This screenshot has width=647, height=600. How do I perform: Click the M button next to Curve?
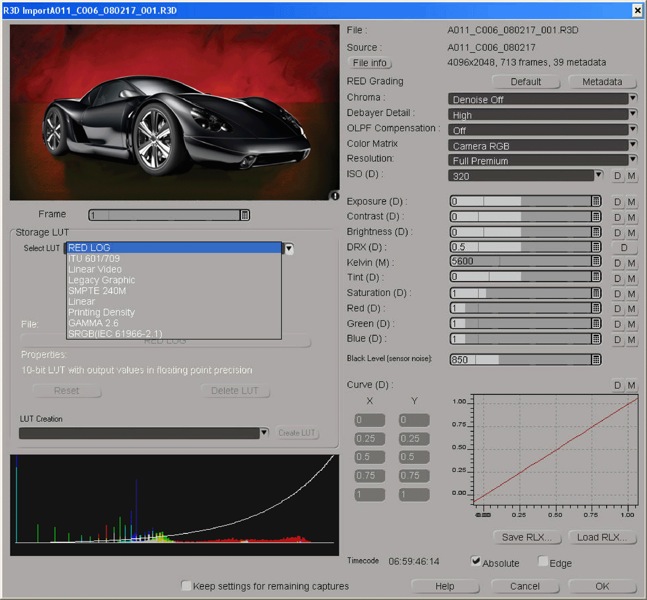pyautogui.click(x=631, y=385)
